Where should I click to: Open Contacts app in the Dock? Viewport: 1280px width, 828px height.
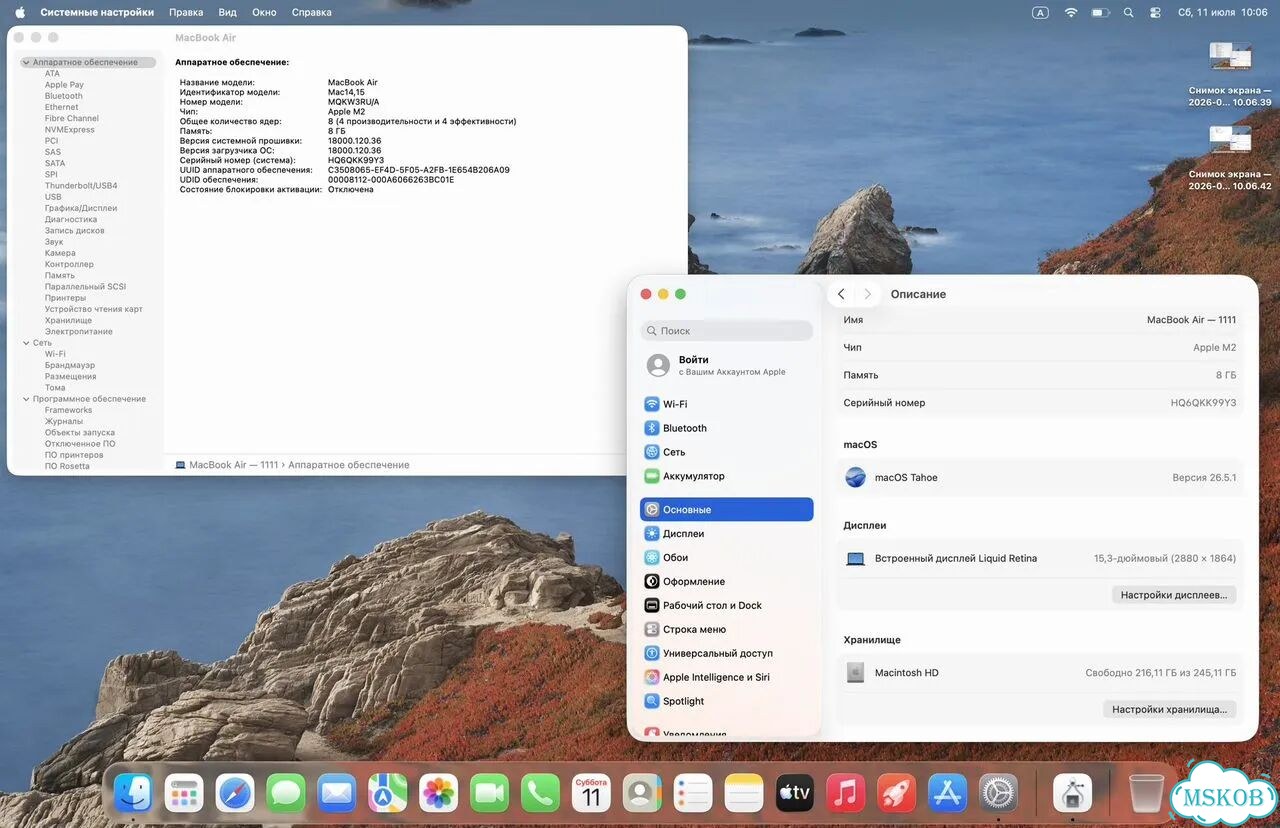pos(642,794)
